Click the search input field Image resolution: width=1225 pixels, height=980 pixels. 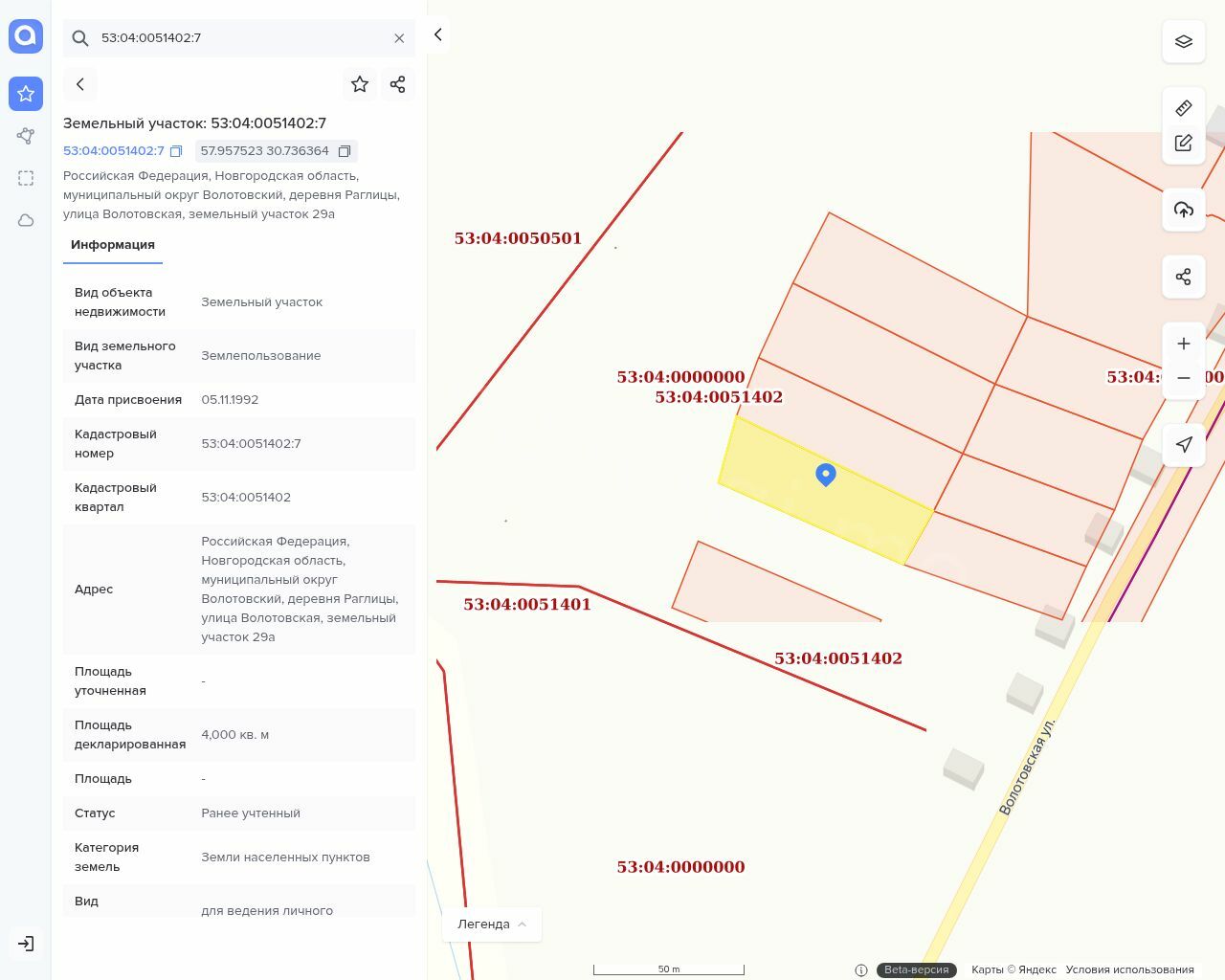(239, 38)
